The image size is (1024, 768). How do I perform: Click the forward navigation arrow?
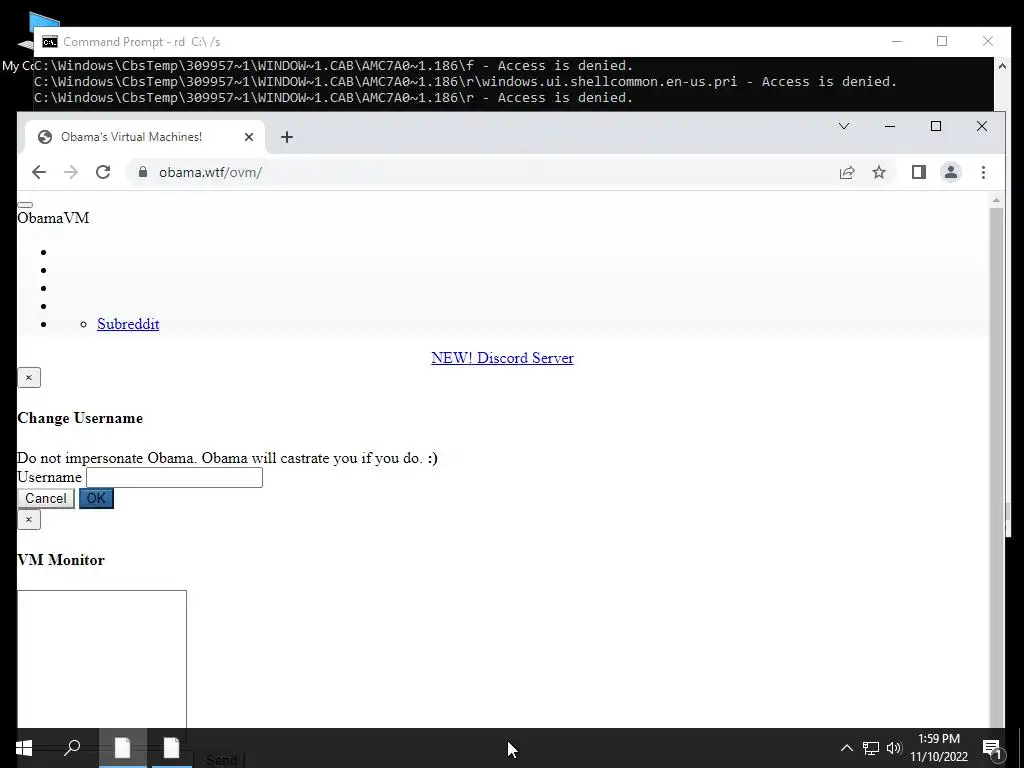(71, 172)
